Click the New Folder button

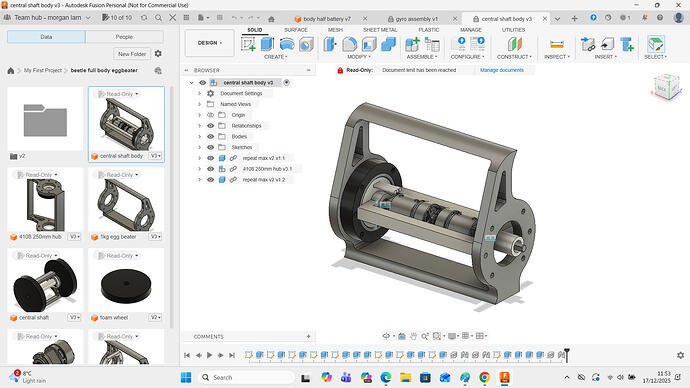[132, 54]
